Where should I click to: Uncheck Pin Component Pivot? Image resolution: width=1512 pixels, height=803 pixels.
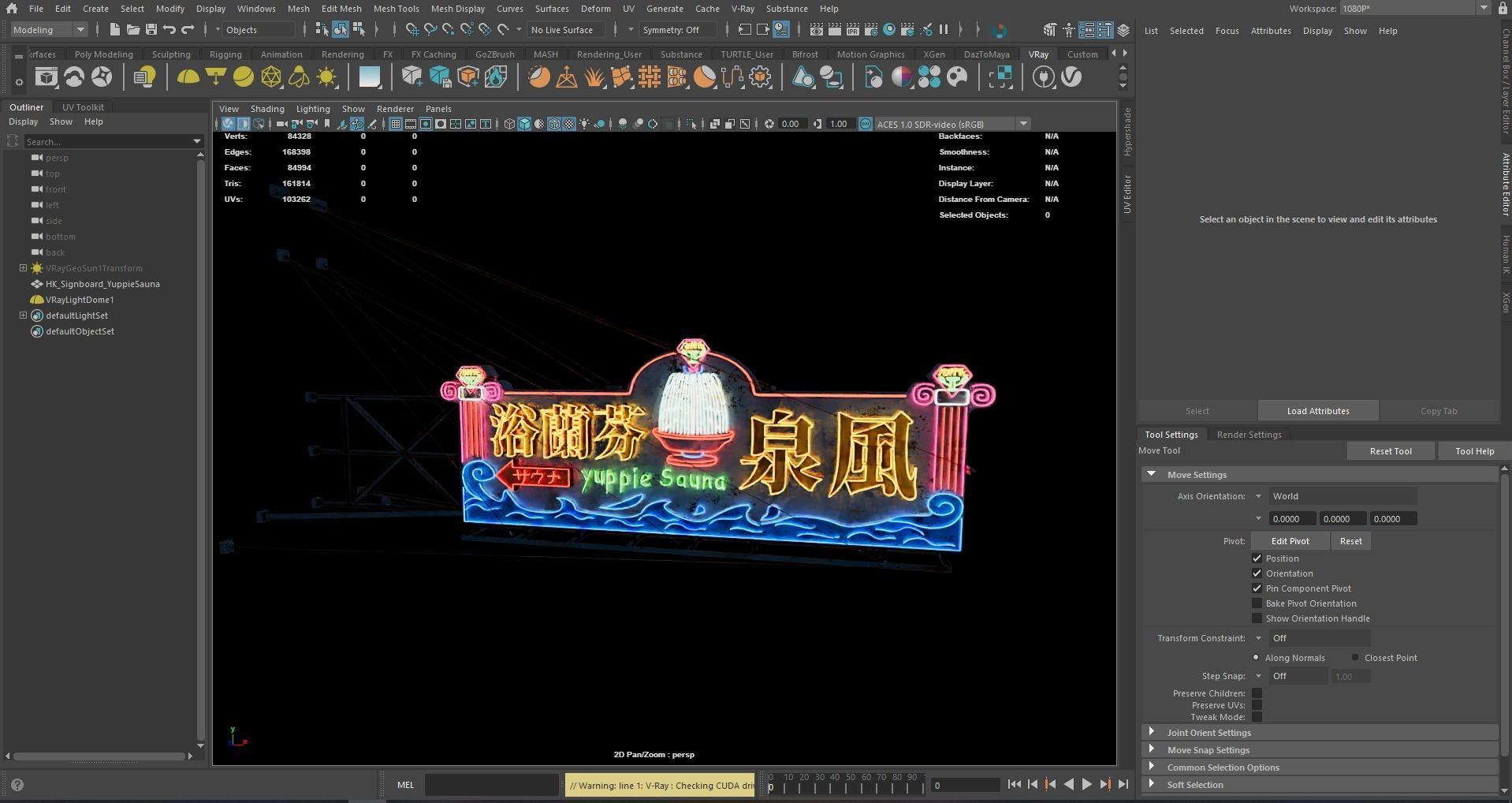coord(1257,588)
